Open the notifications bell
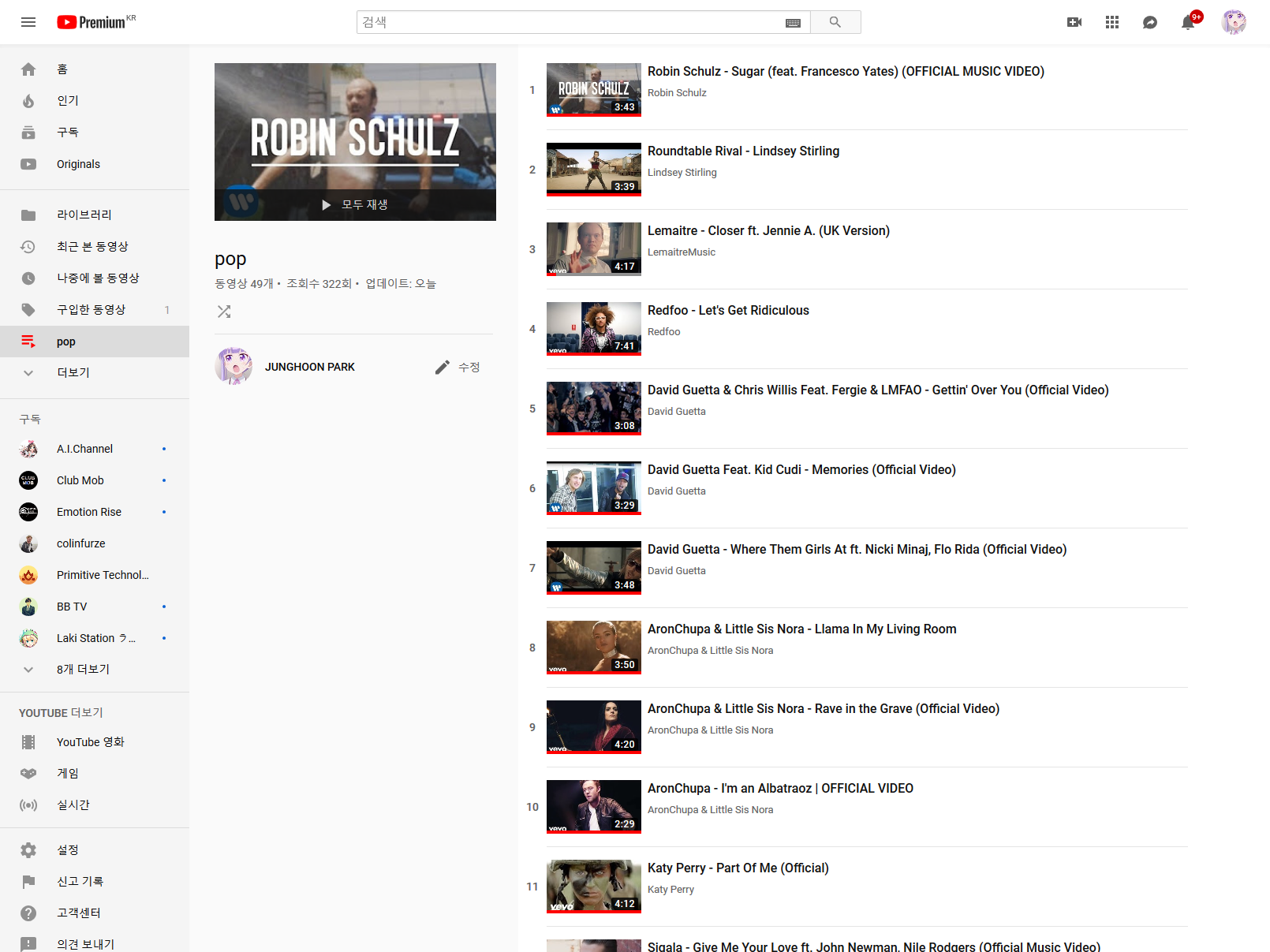 coord(1188,22)
